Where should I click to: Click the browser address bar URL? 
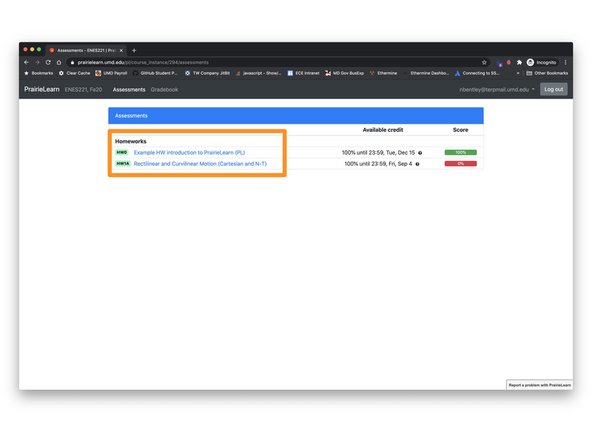click(x=143, y=62)
